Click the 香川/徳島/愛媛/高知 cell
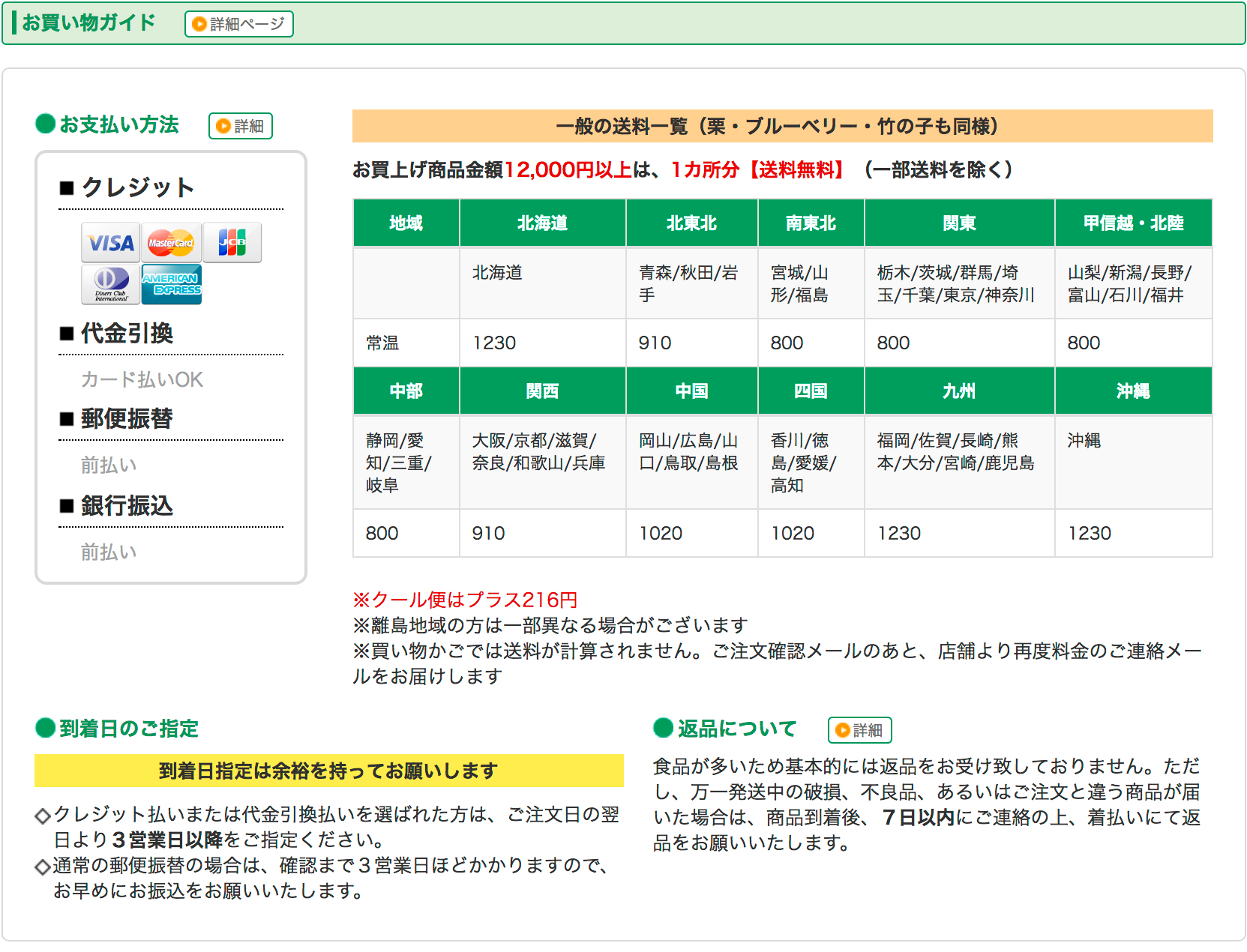1247x952 pixels. click(x=811, y=463)
